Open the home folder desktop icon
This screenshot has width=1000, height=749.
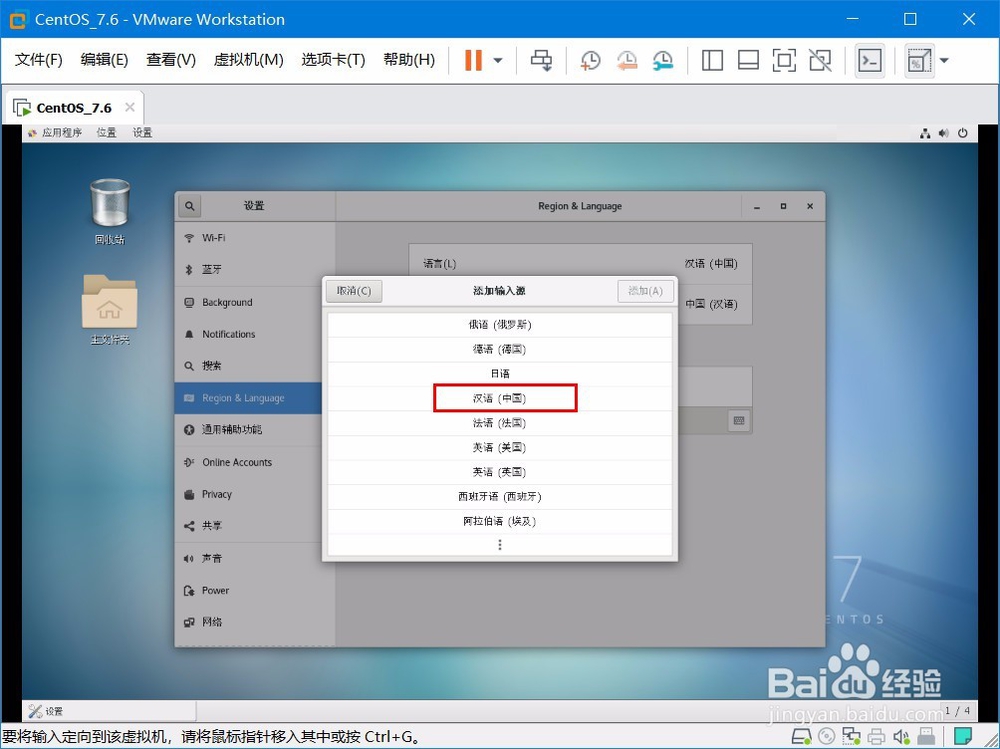tap(110, 309)
